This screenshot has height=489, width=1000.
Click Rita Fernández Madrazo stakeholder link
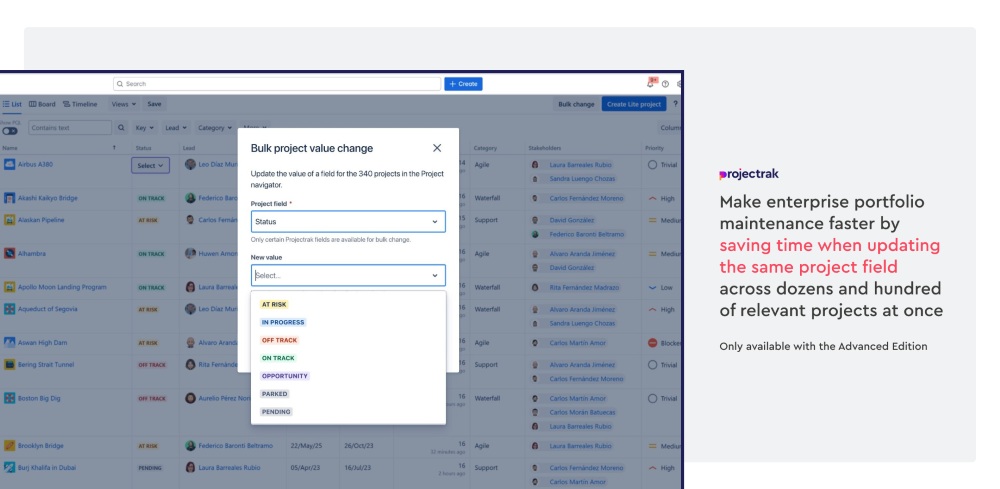coord(584,288)
